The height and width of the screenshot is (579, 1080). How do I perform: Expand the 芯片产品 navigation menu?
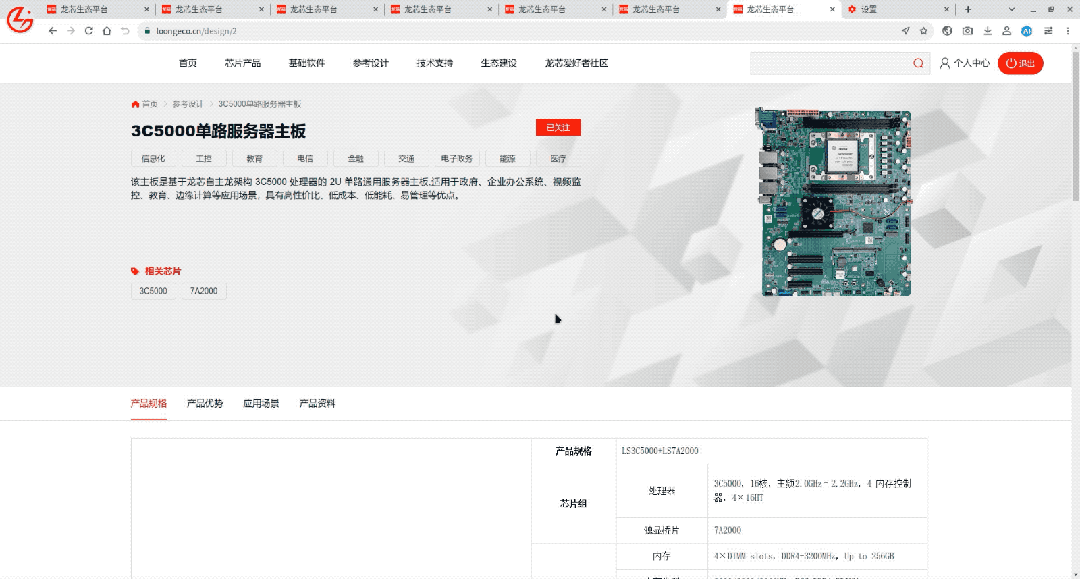(x=242, y=63)
